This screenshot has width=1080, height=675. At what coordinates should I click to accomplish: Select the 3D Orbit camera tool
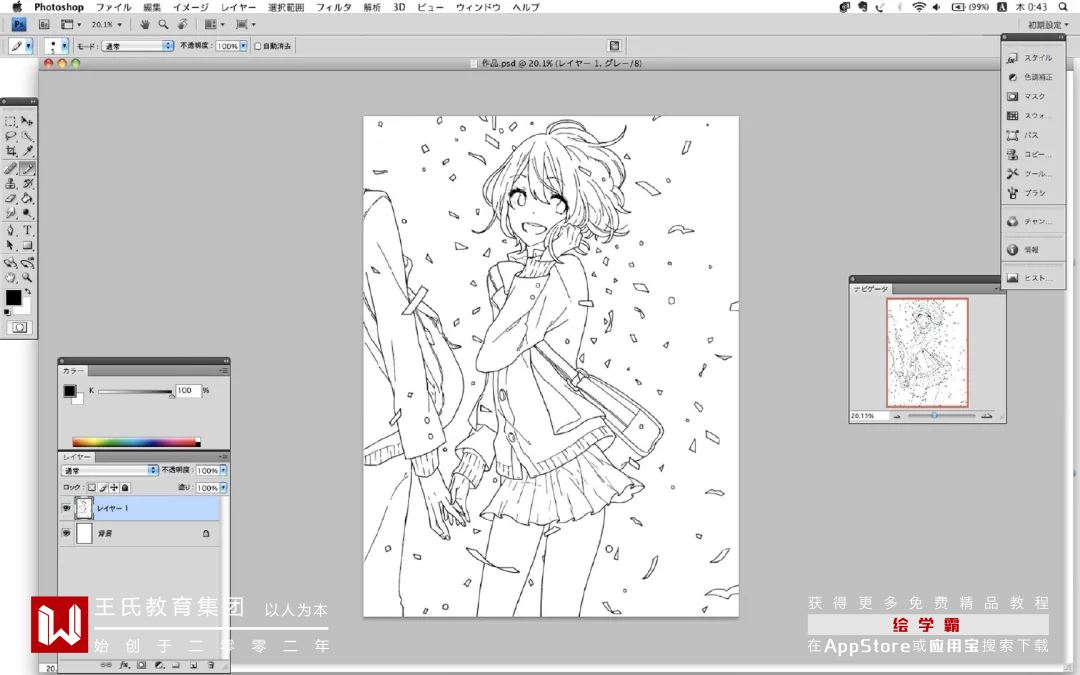pos(27,263)
